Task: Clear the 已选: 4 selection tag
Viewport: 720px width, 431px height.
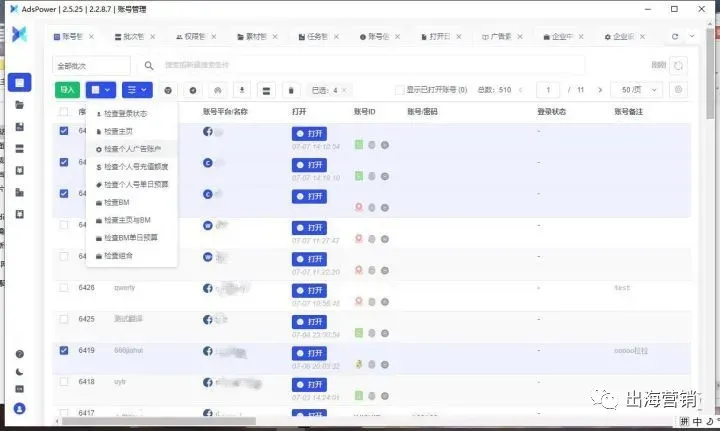Action: (x=345, y=90)
